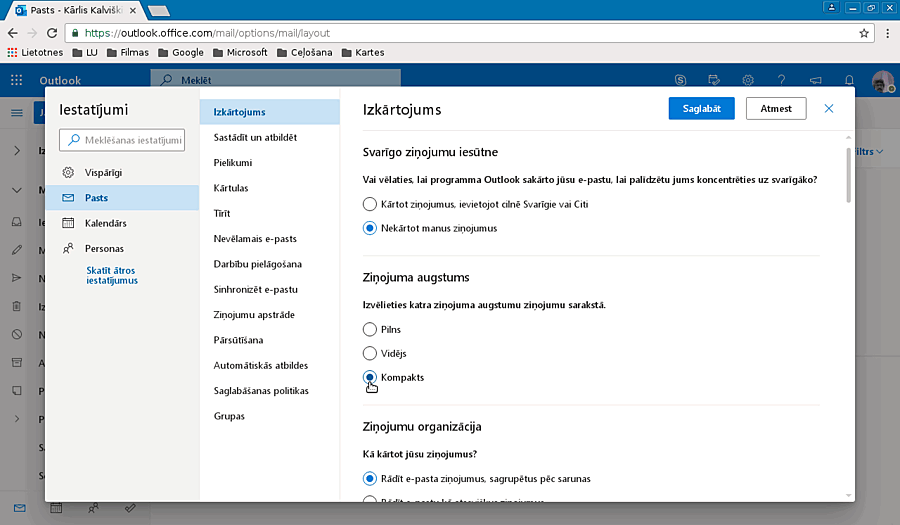Open Lietotnes apps bookmark
Screen dimensions: 900x525
[x=35, y=52]
